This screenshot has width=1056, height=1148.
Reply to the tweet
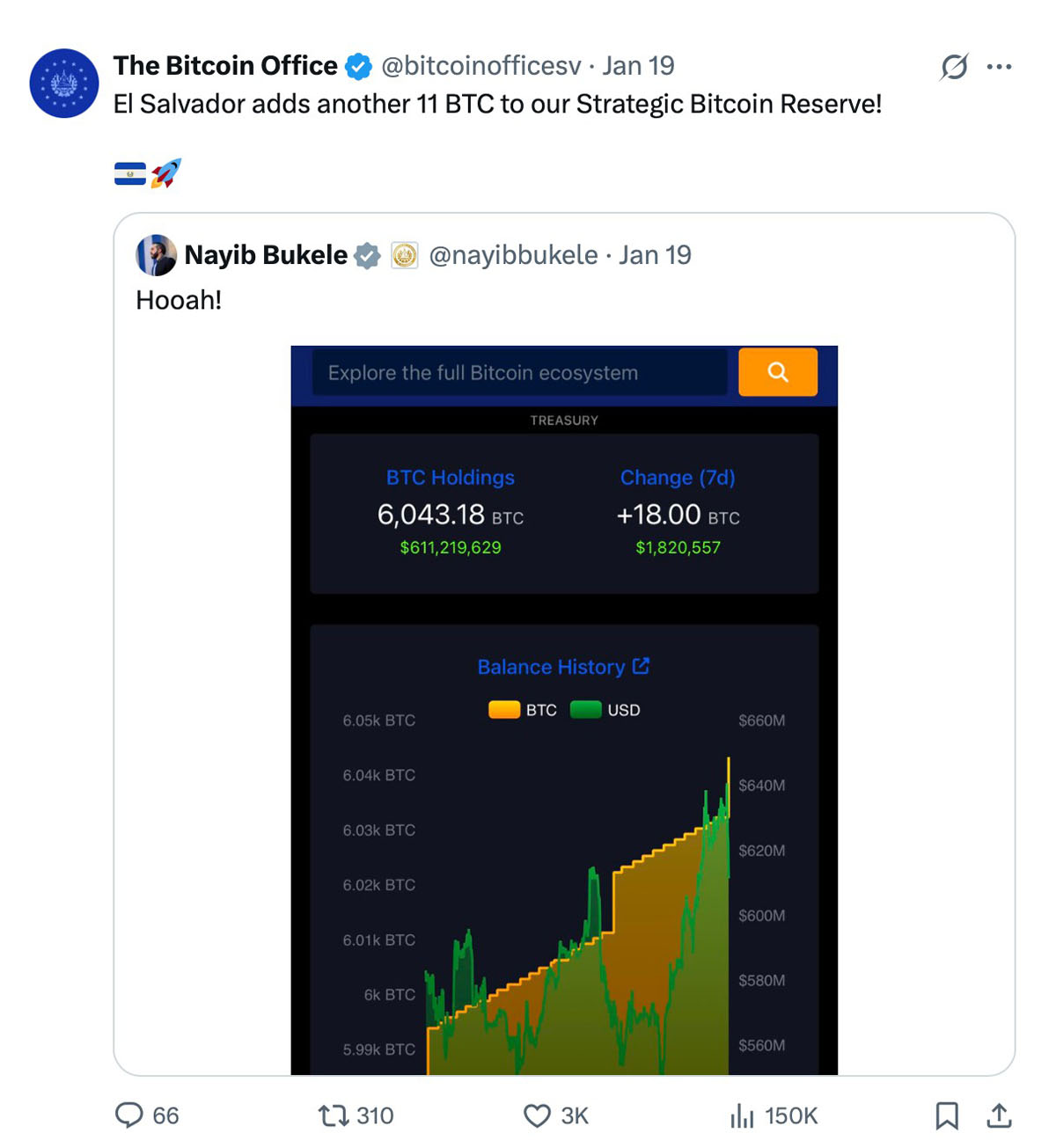[x=130, y=1115]
